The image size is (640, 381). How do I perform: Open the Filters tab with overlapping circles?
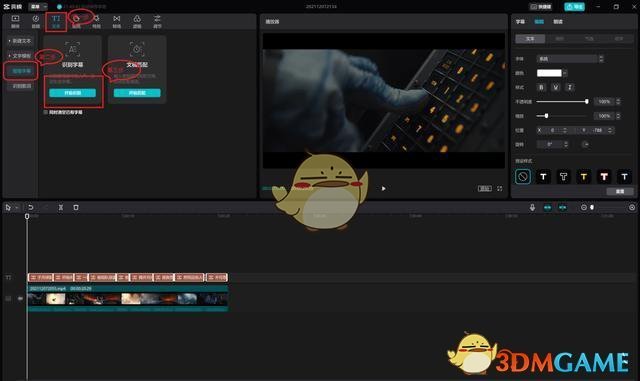click(x=137, y=21)
